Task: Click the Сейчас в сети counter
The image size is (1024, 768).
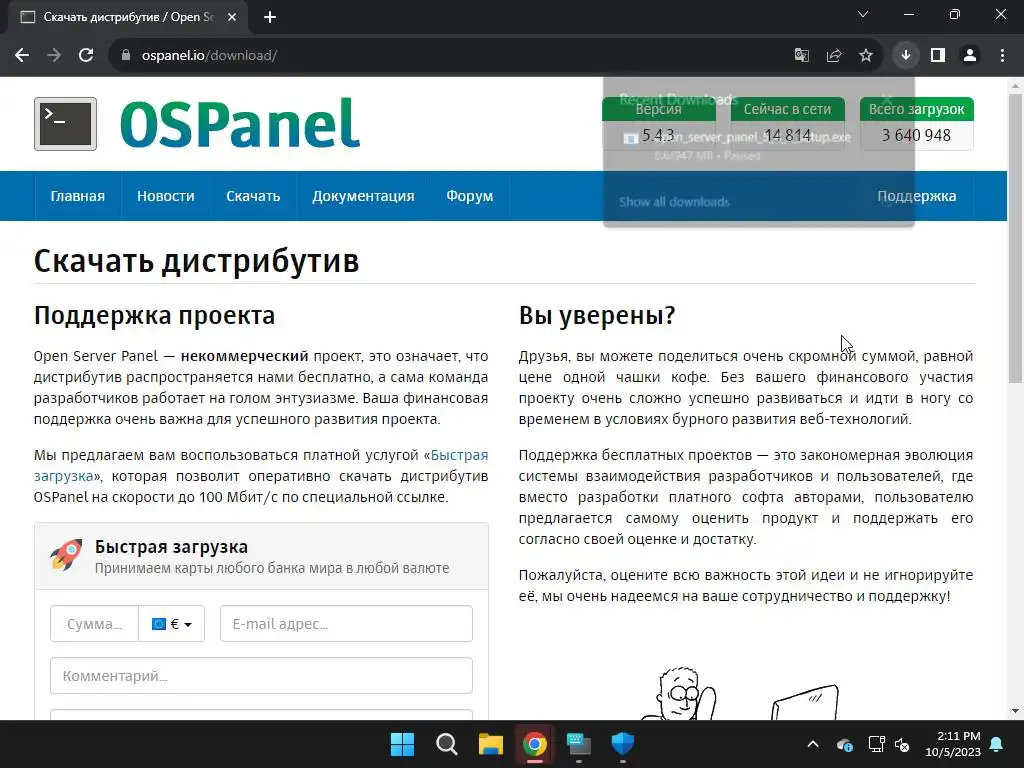Action: [x=787, y=124]
